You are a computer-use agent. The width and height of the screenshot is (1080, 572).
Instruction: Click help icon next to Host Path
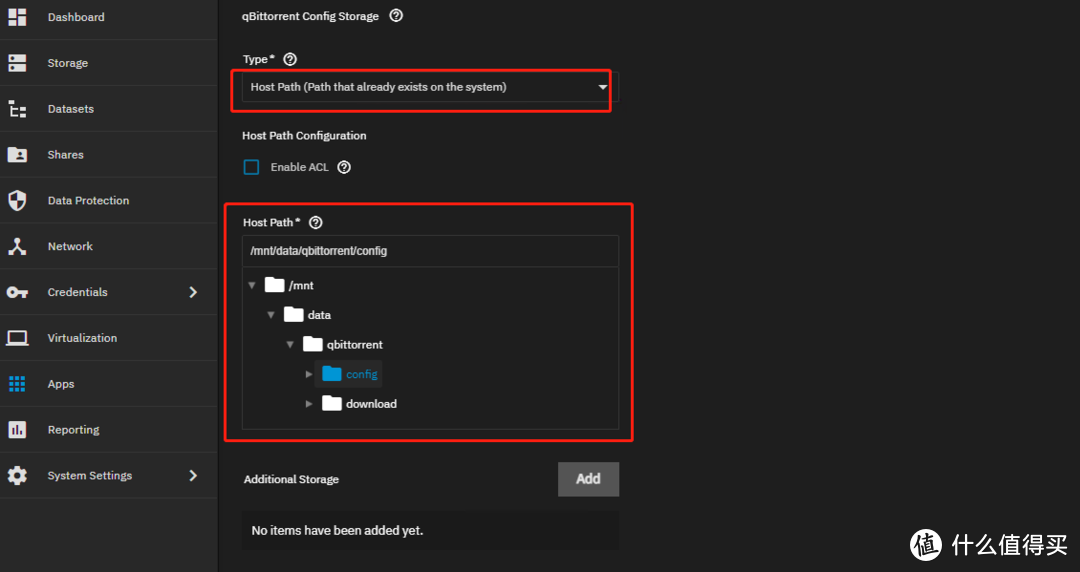[x=316, y=223]
